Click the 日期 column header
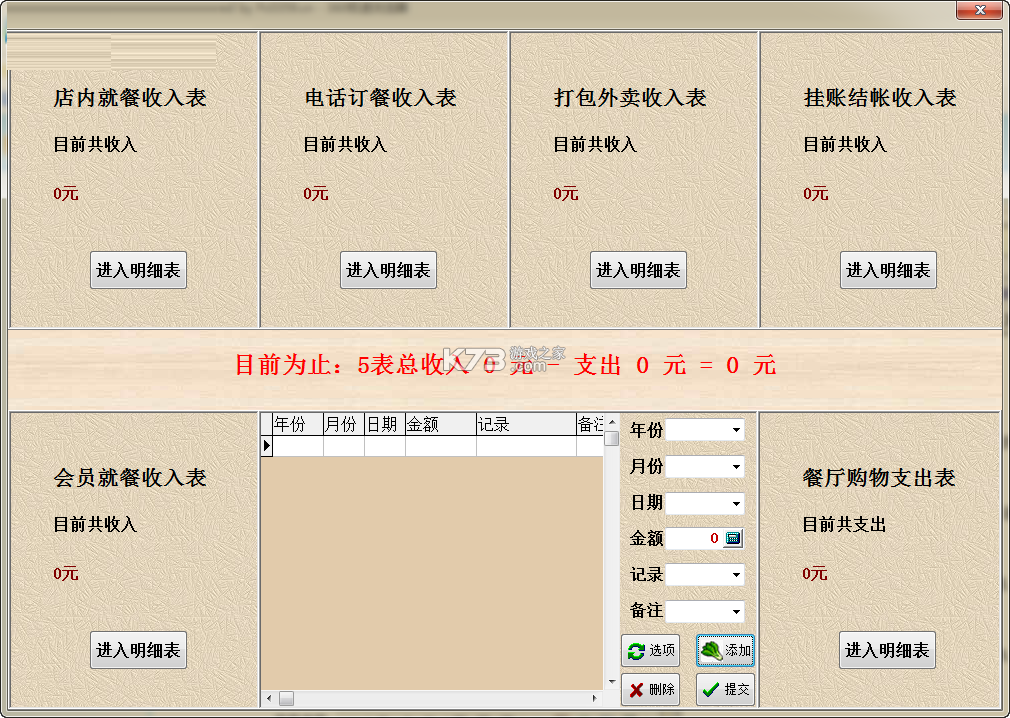 point(385,424)
